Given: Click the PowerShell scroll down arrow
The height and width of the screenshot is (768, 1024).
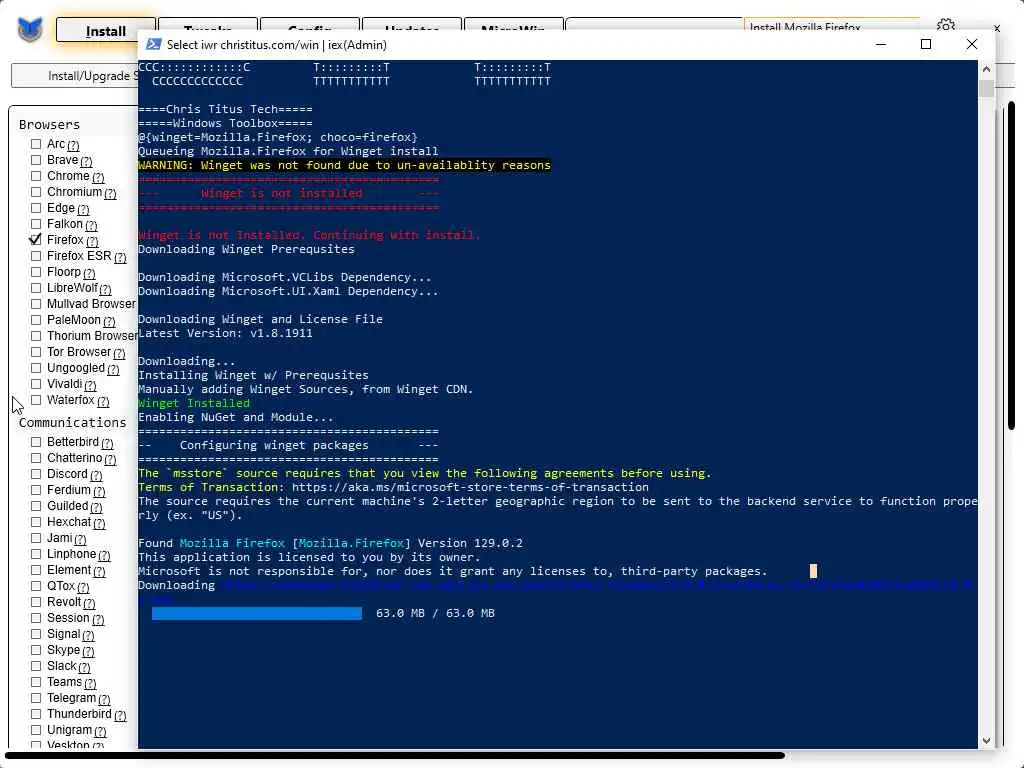Looking at the screenshot, I should tap(986, 741).
